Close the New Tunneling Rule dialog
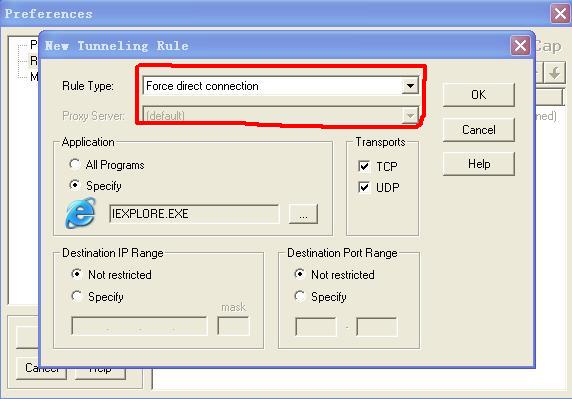The height and width of the screenshot is (399, 572). pos(520,46)
